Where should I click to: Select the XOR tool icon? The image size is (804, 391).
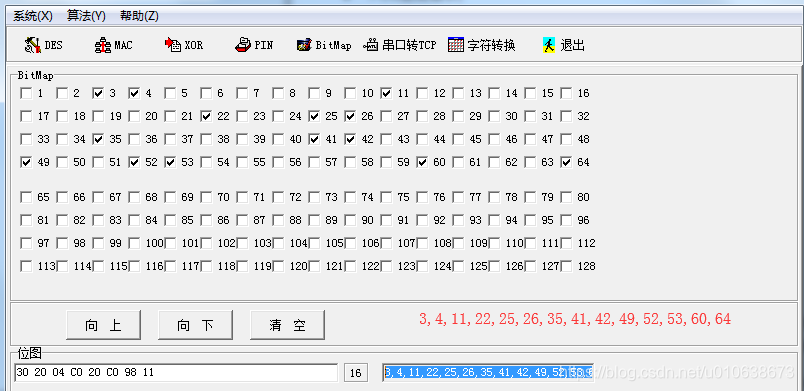(x=173, y=45)
